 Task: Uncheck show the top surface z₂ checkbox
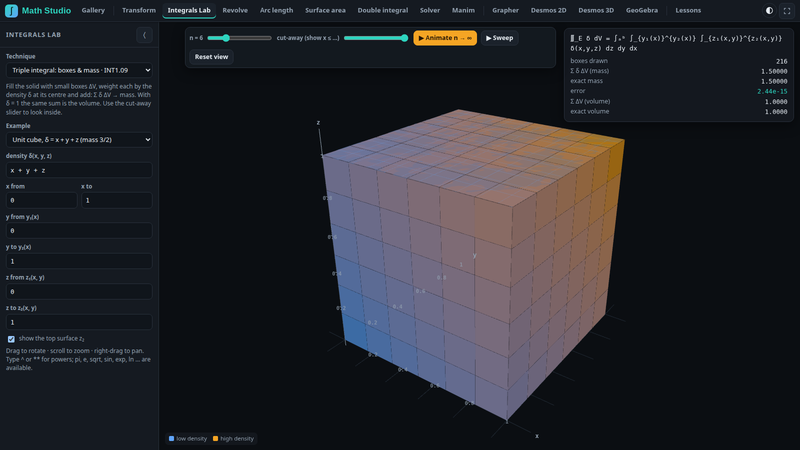pyautogui.click(x=11, y=339)
